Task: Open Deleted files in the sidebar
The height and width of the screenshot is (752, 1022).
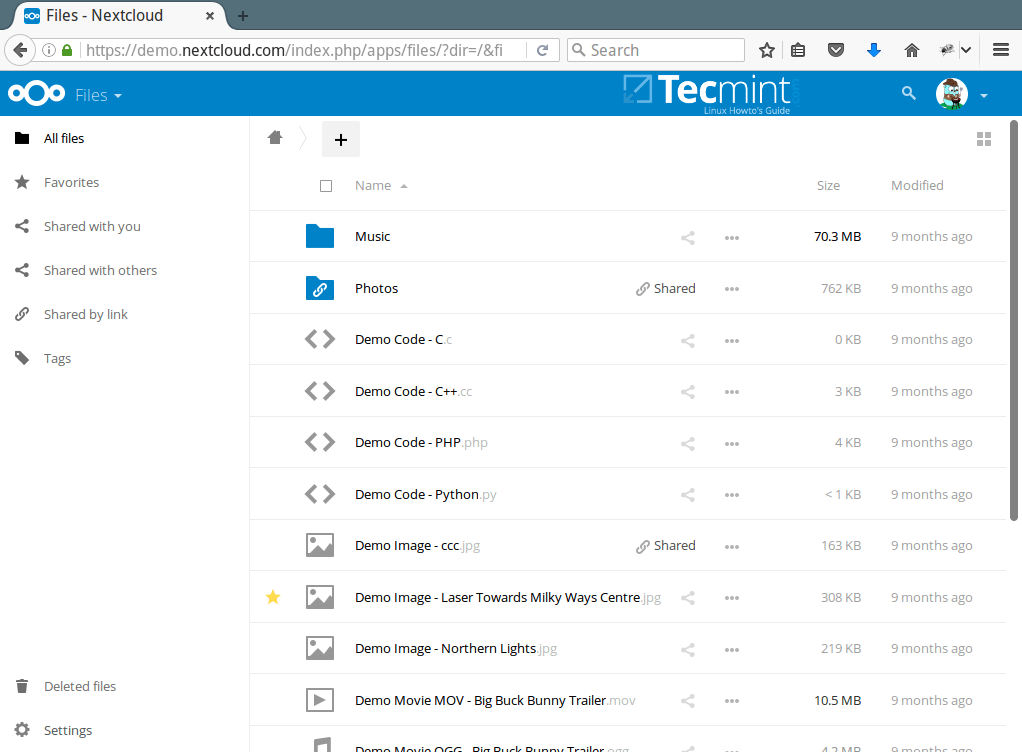Action: [x=80, y=686]
